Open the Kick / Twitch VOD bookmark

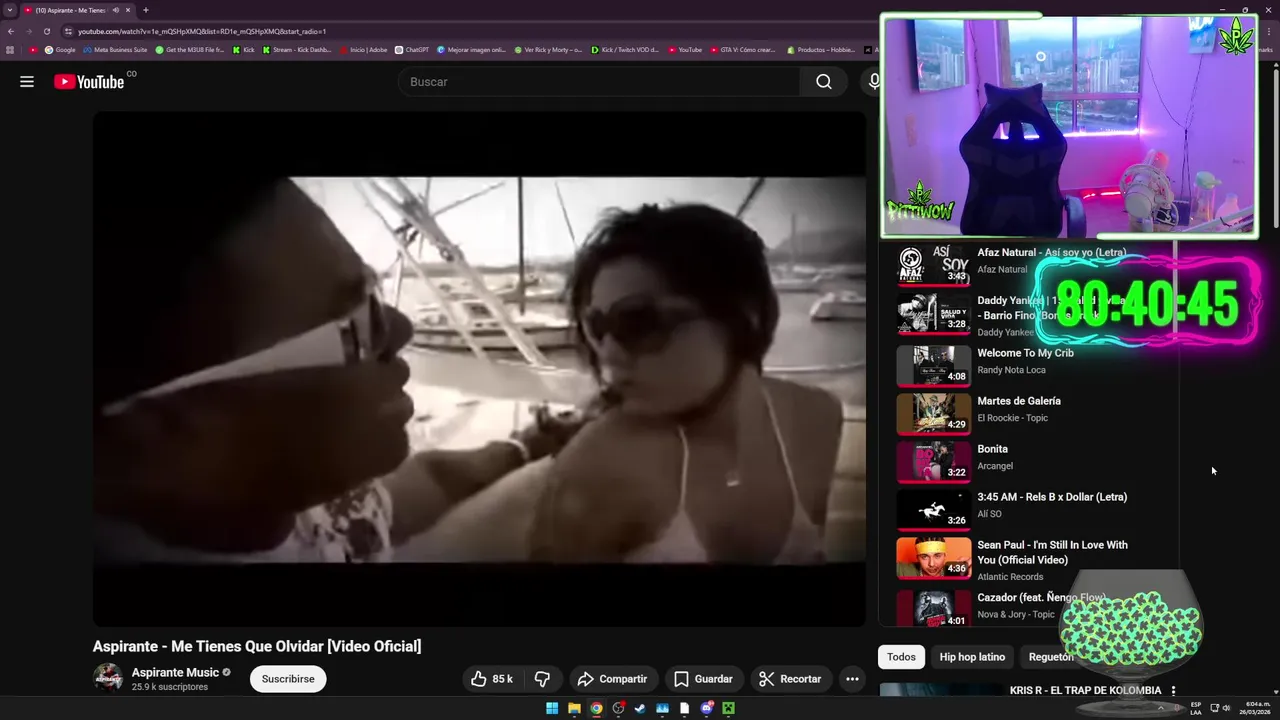pos(625,50)
